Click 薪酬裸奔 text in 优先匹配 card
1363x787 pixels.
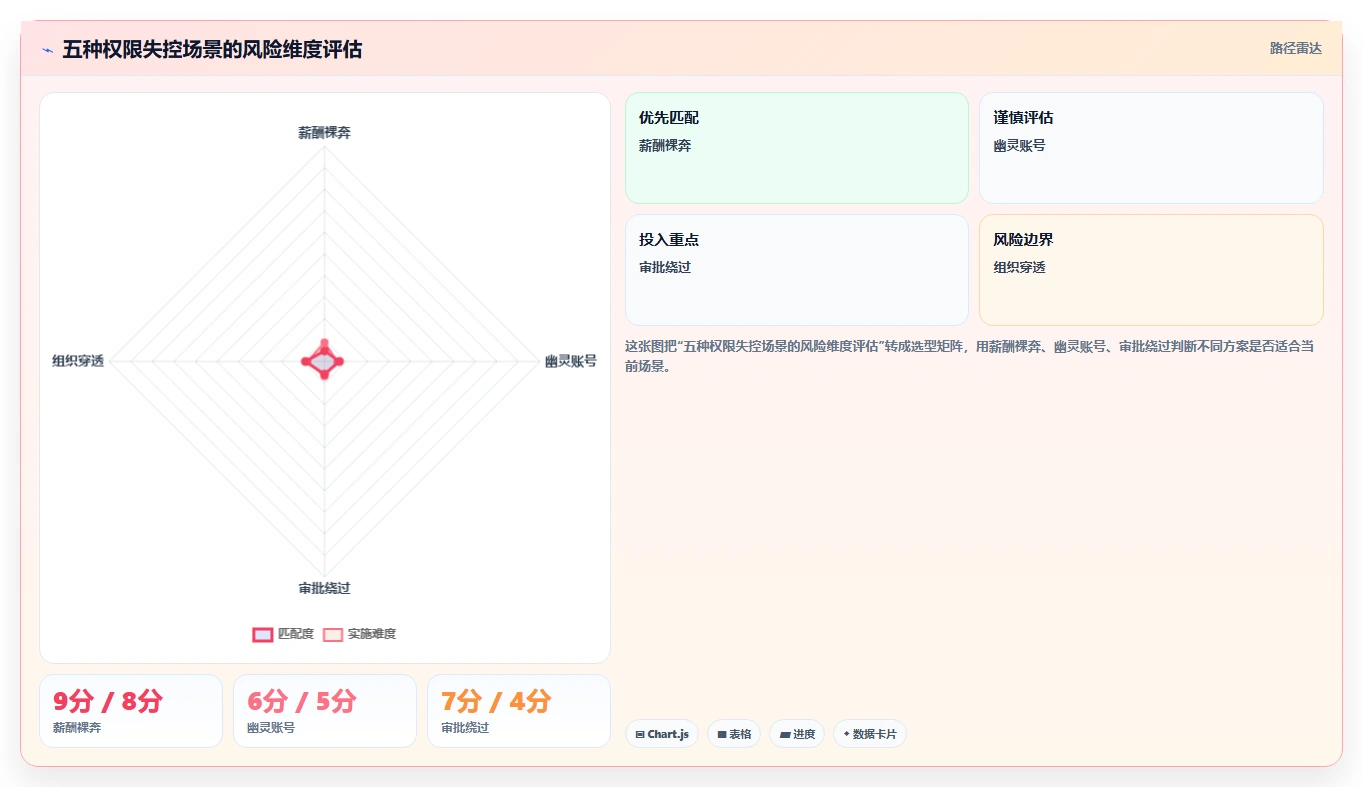tap(665, 145)
